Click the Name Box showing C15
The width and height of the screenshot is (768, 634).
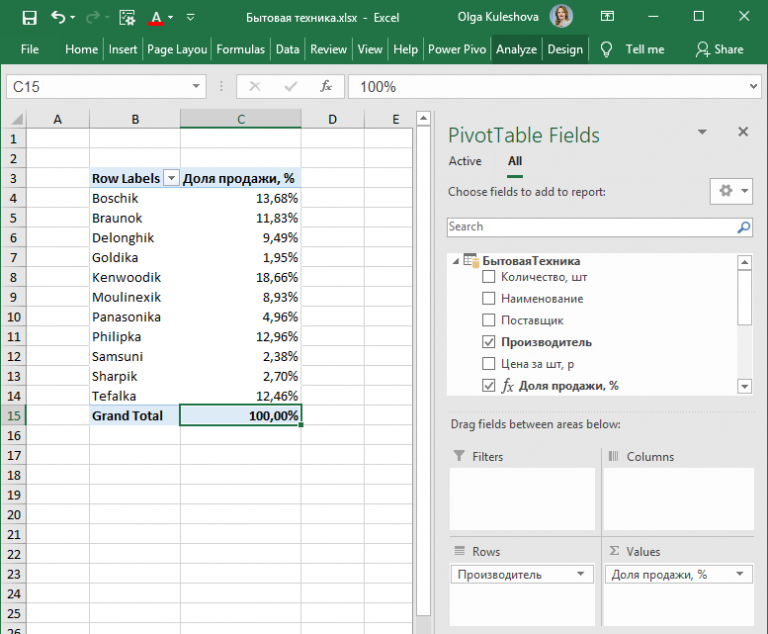click(x=98, y=87)
